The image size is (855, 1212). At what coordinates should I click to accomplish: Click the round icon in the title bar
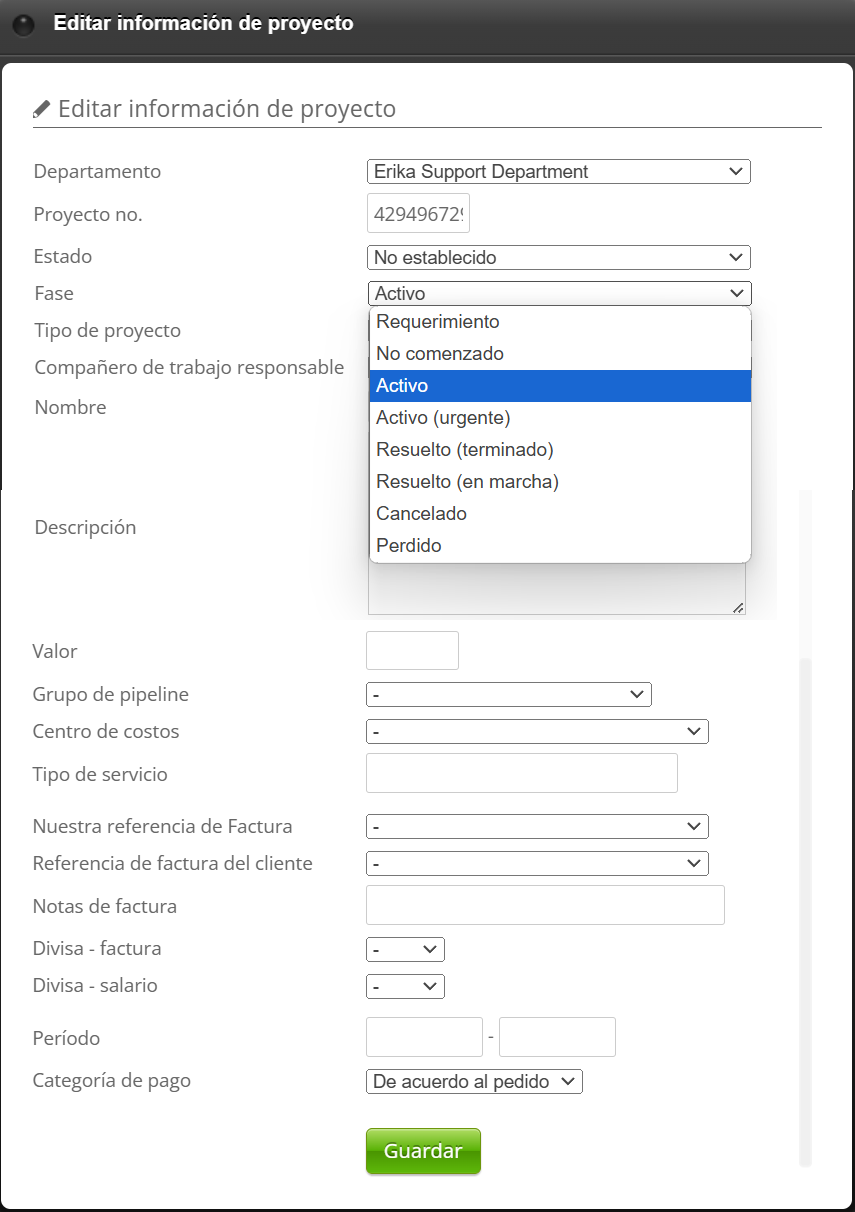(23, 25)
